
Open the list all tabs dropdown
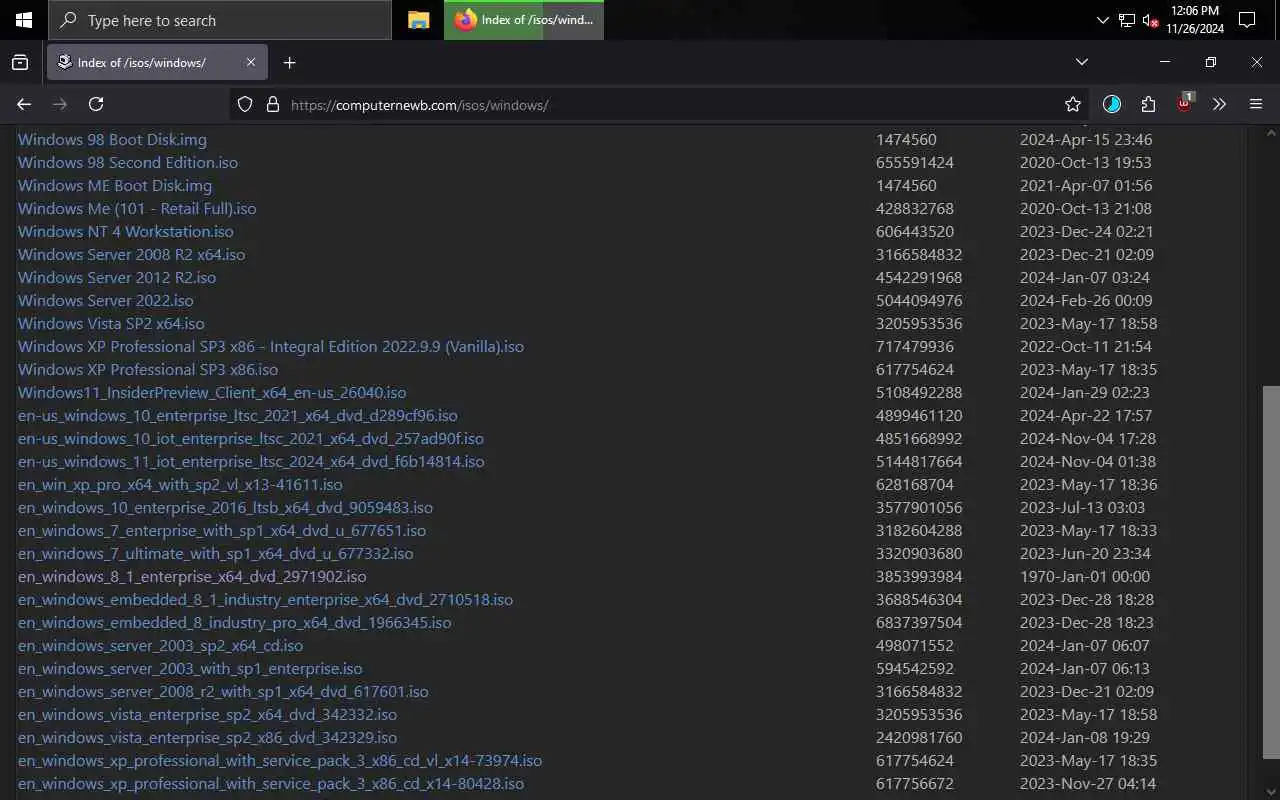(x=1081, y=62)
